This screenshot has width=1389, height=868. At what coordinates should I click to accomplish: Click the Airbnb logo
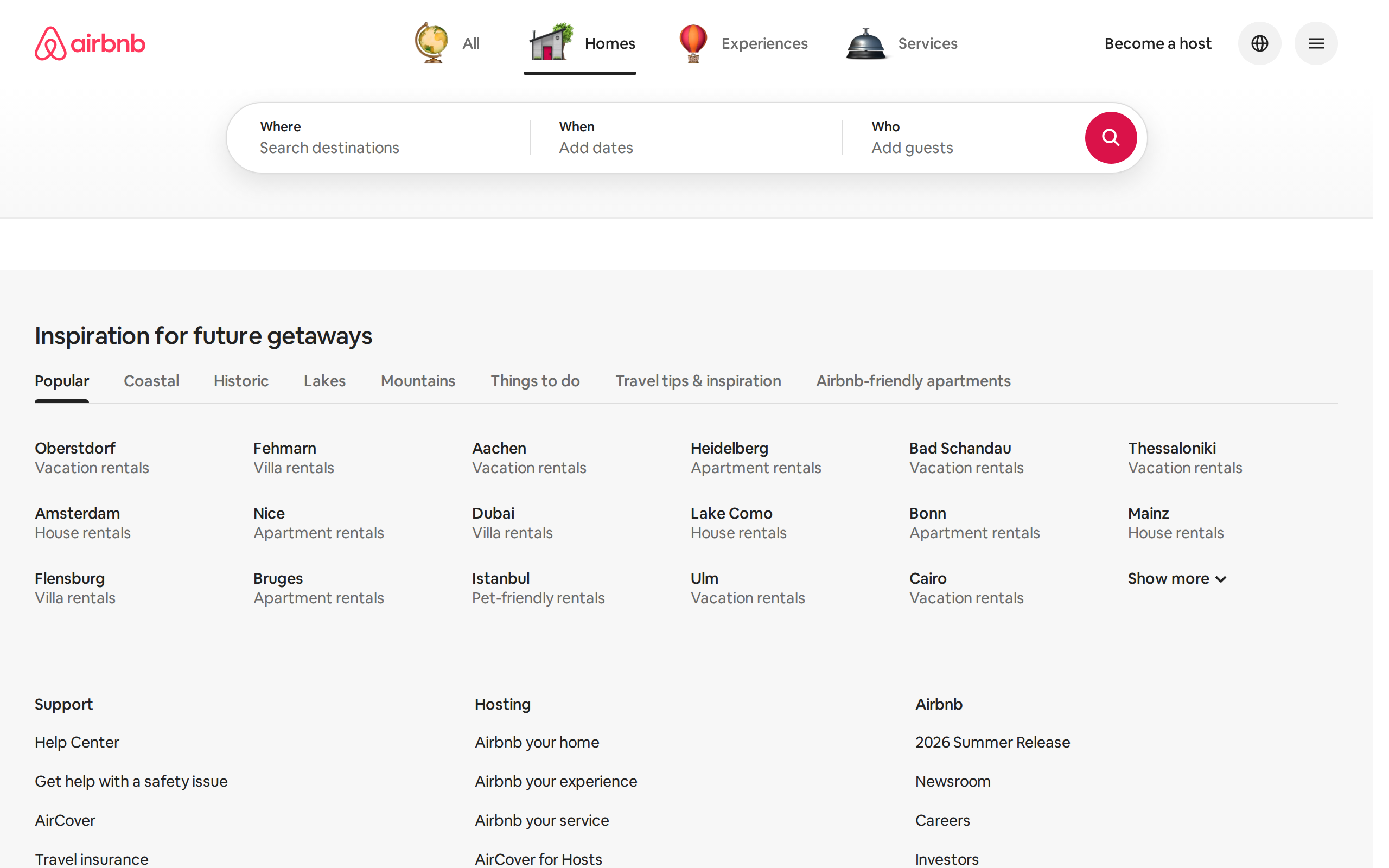(90, 43)
